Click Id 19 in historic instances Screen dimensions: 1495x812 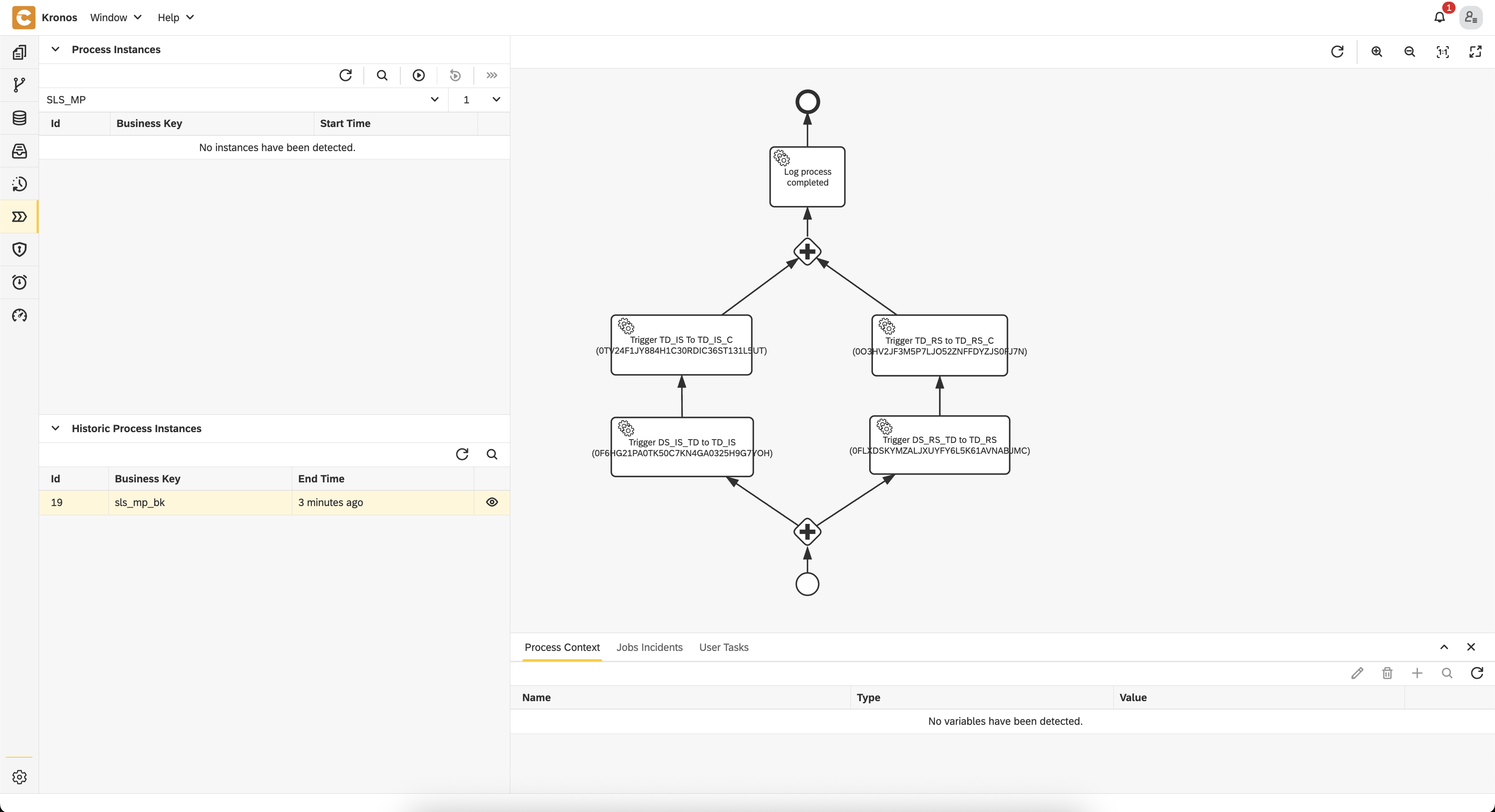57,502
